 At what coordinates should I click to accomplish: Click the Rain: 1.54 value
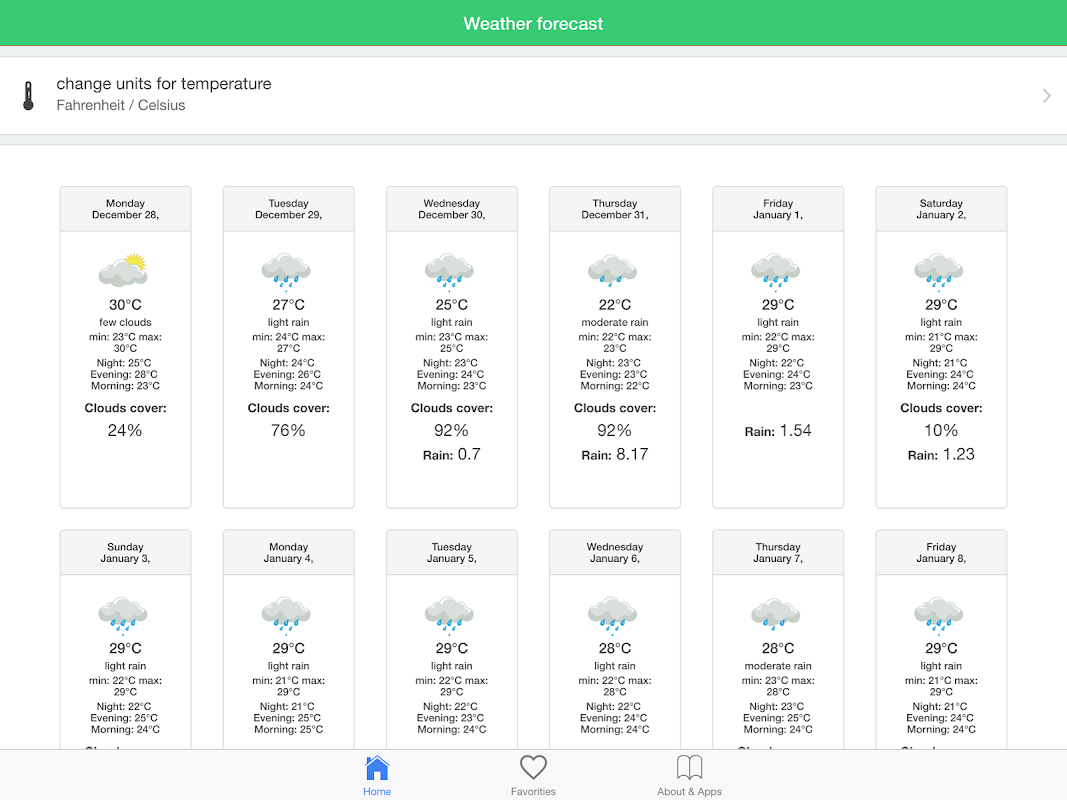778,431
